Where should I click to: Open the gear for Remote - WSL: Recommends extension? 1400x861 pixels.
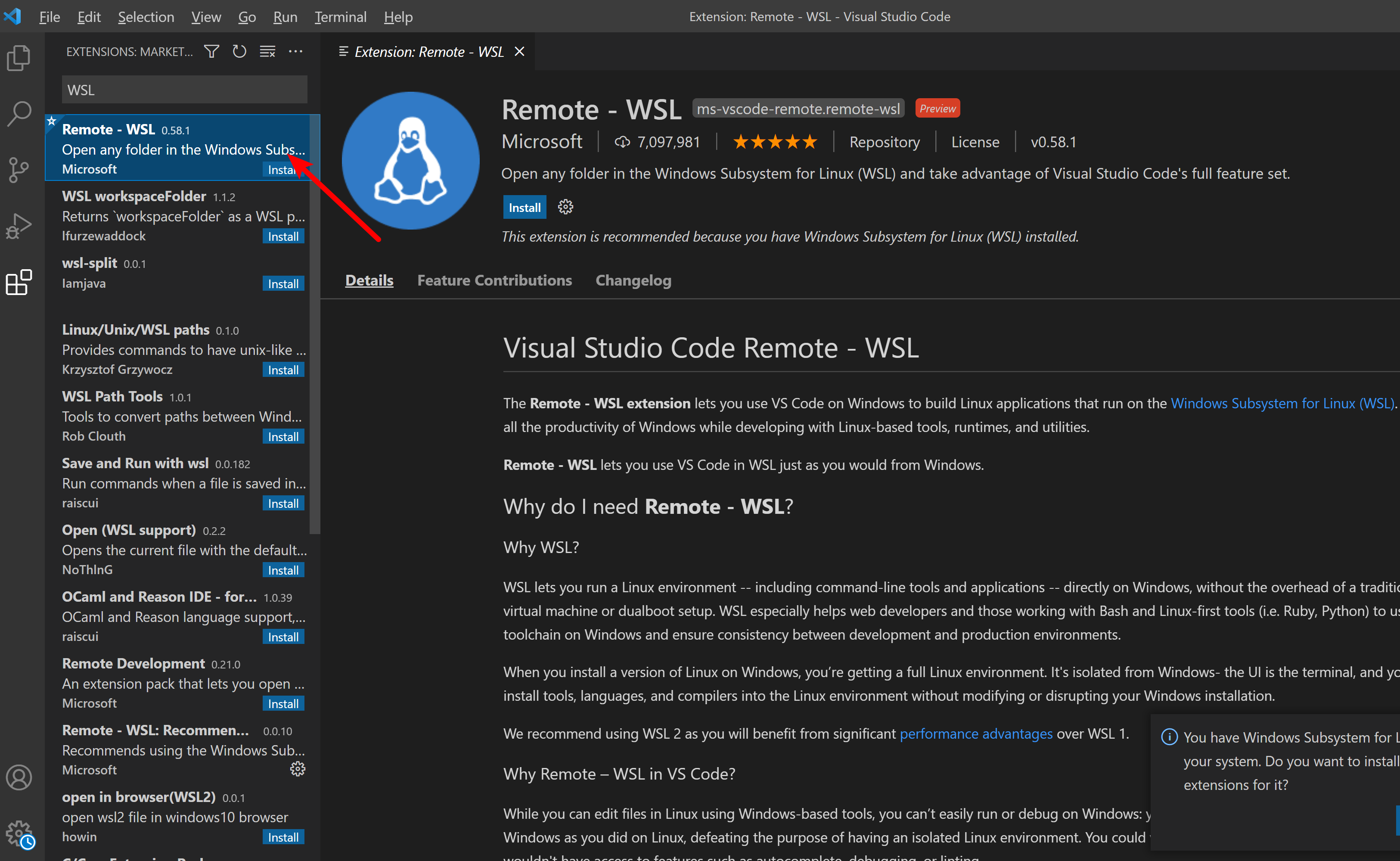pos(298,769)
